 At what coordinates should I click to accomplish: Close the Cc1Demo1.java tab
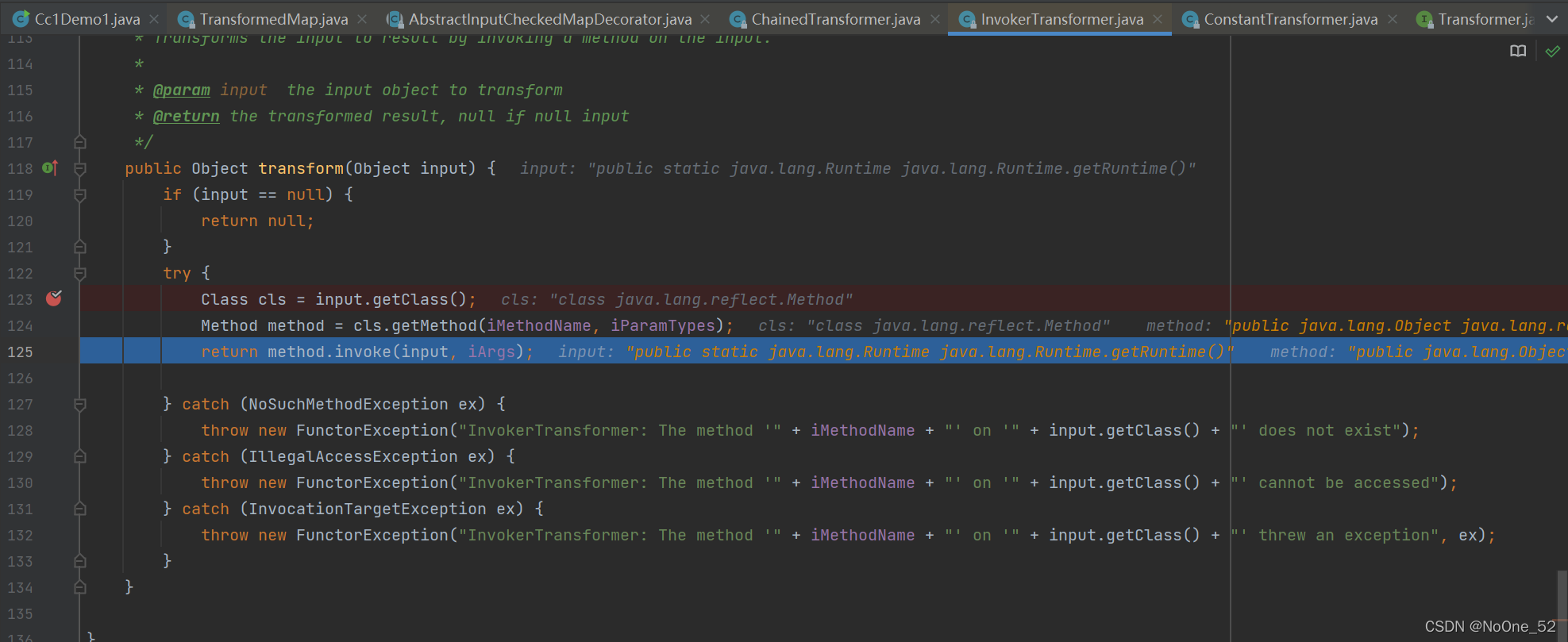coord(154,19)
